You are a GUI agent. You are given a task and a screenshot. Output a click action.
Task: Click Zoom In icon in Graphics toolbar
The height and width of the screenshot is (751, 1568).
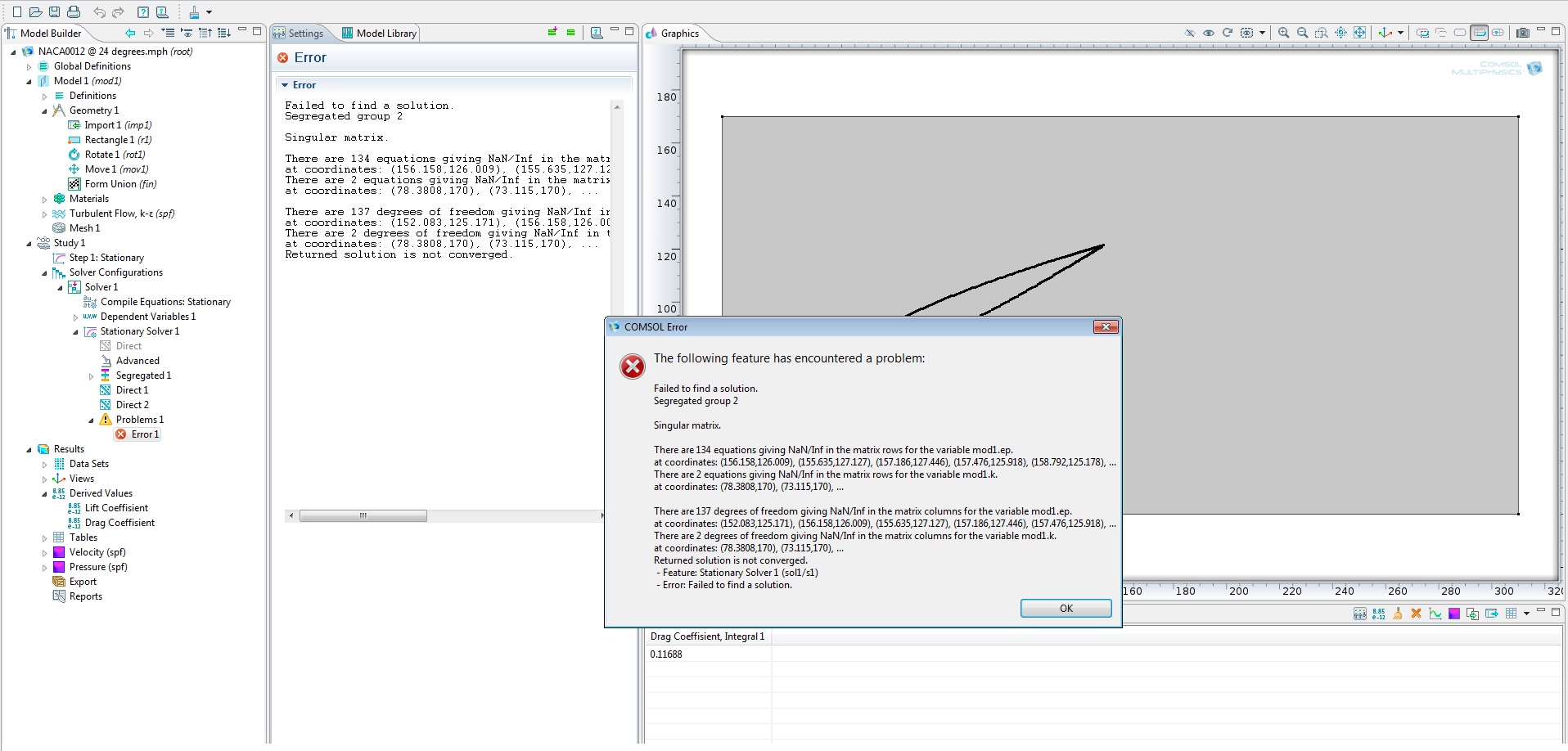click(x=1283, y=33)
